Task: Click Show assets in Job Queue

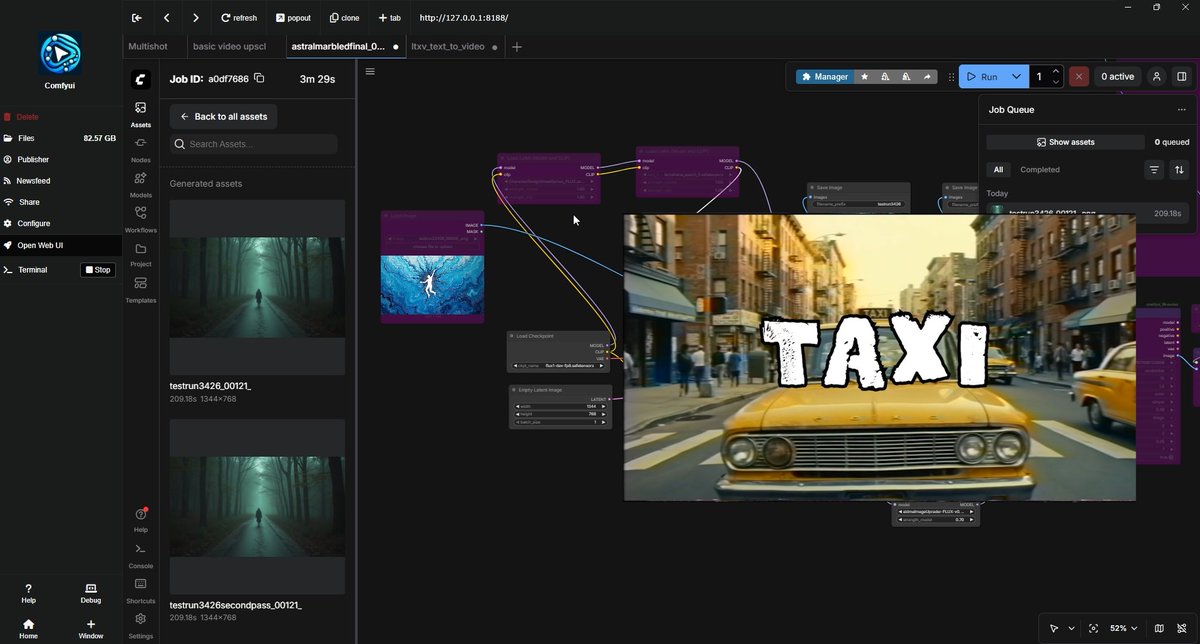Action: pyautogui.click(x=1065, y=142)
